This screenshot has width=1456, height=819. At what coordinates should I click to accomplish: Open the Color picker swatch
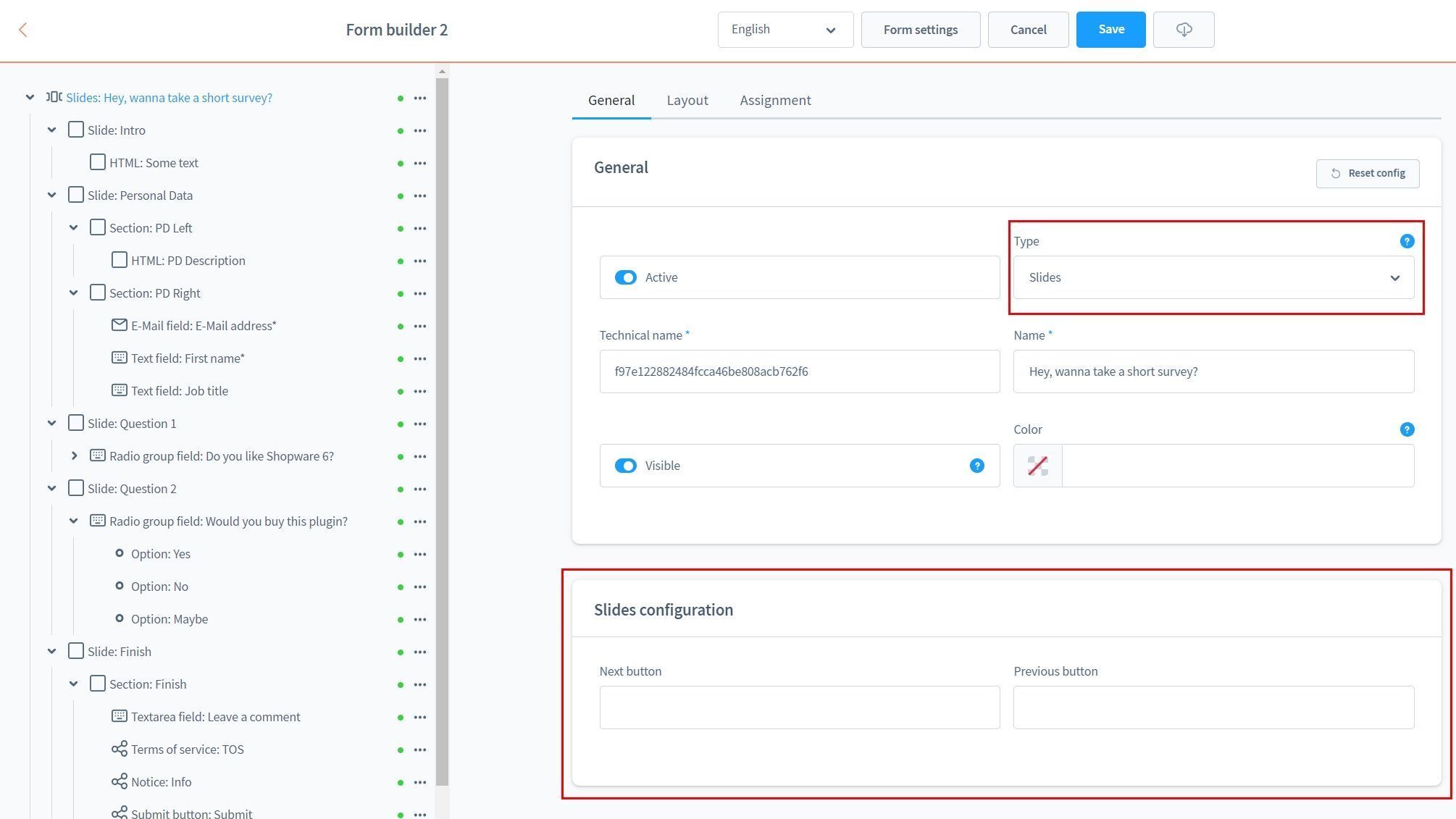tap(1037, 466)
